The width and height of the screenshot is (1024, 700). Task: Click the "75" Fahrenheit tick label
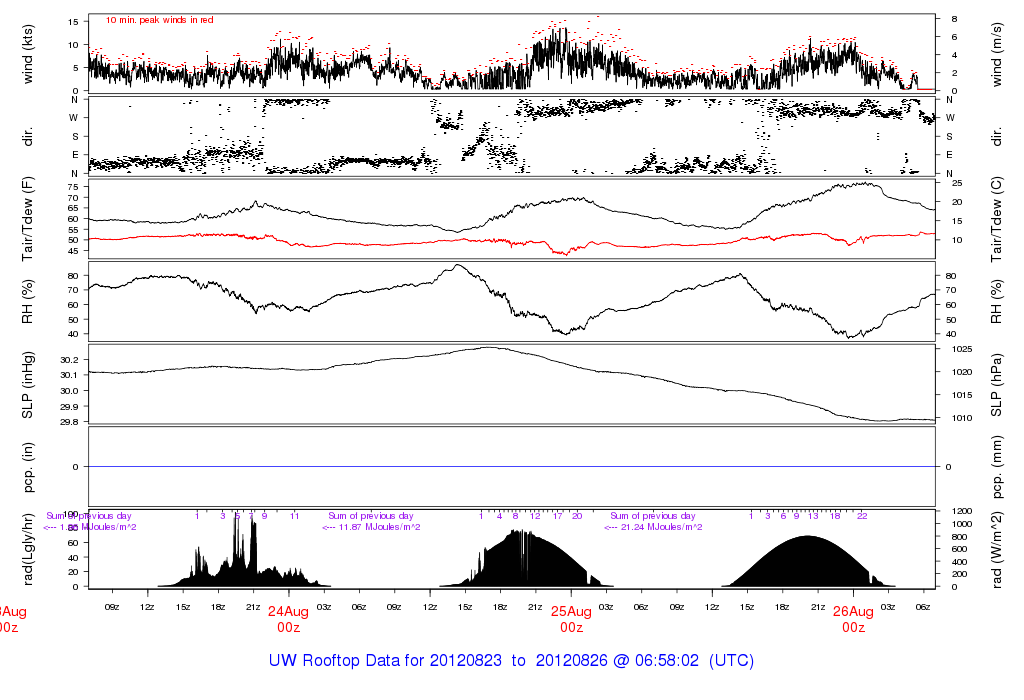[72, 187]
